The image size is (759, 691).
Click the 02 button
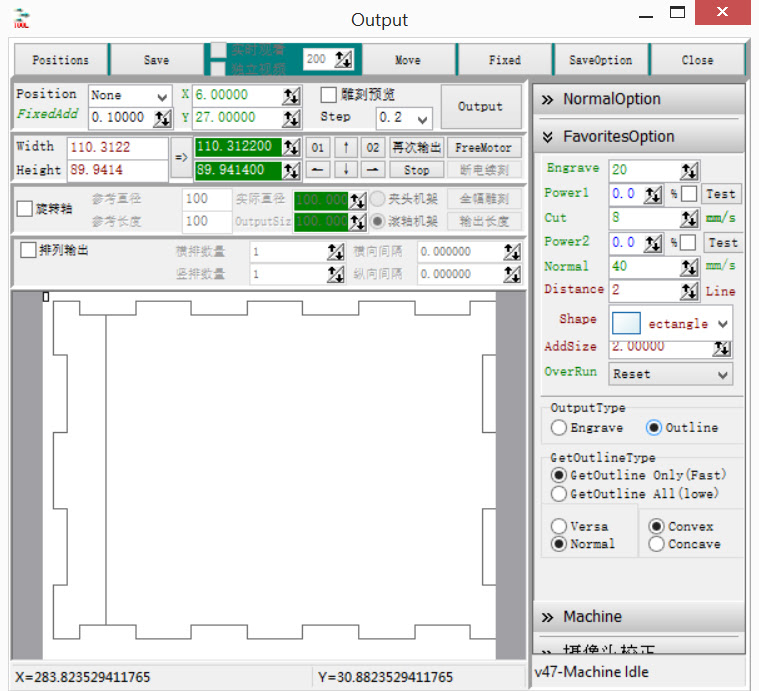coord(373,147)
